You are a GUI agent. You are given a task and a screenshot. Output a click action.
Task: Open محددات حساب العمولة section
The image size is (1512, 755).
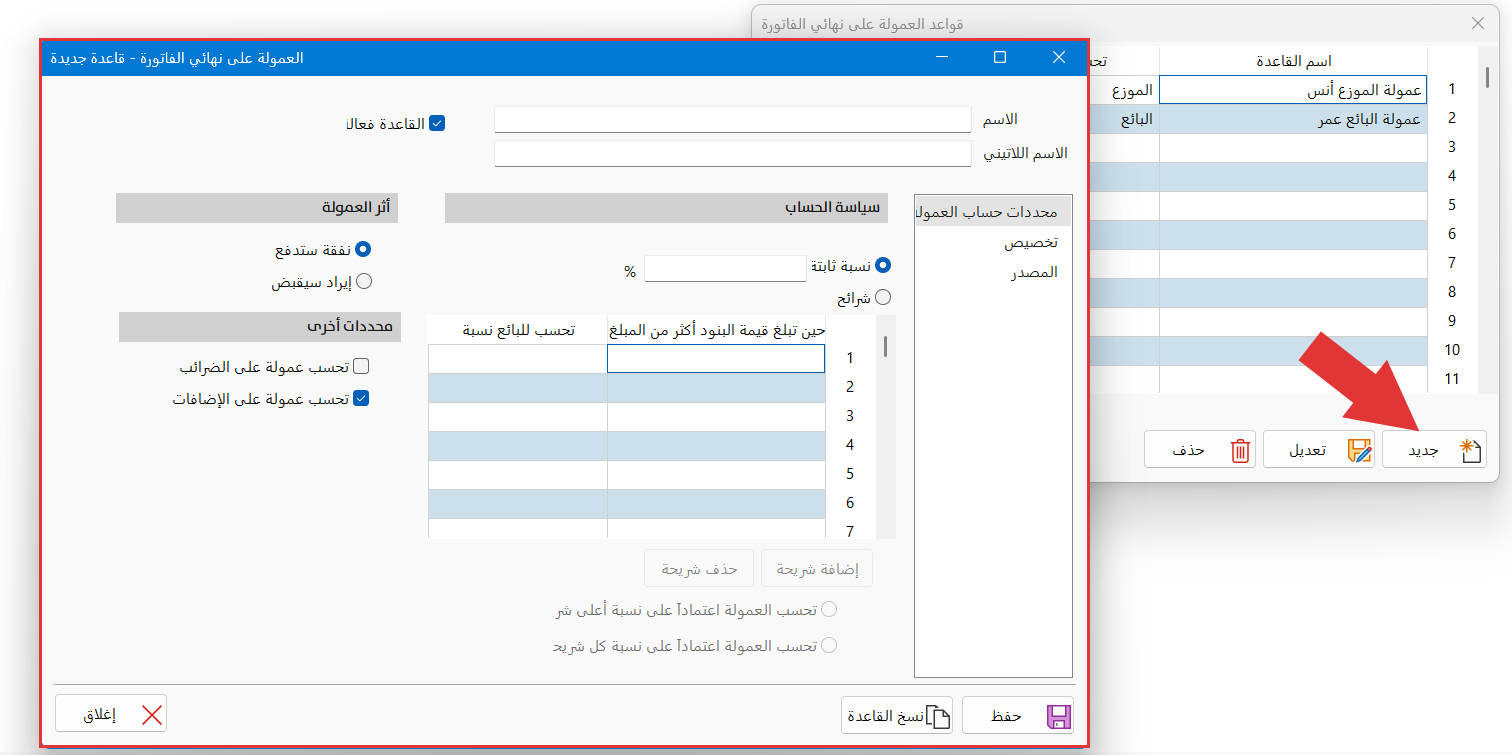click(992, 212)
